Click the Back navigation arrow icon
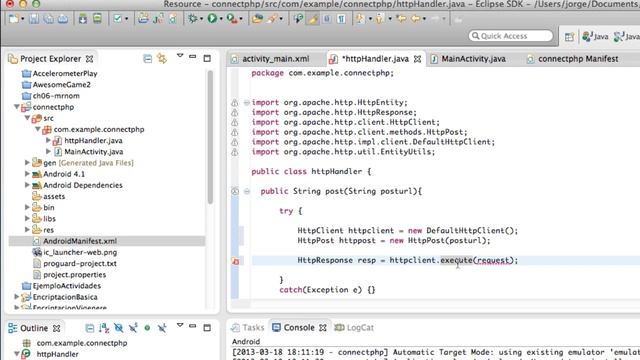This screenshot has height=360, width=640. (x=416, y=19)
